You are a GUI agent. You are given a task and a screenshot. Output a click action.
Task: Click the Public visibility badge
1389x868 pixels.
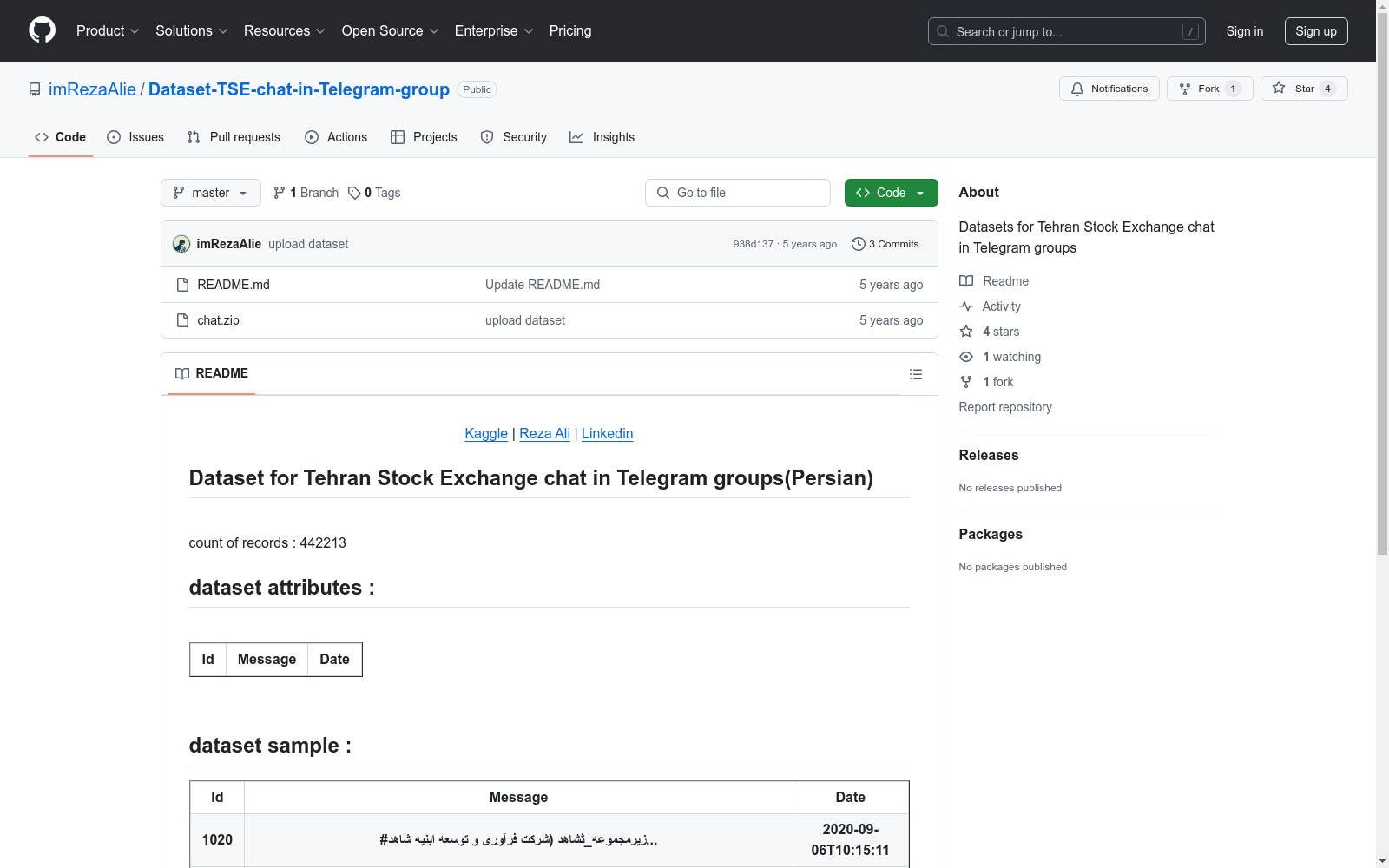coord(477,89)
